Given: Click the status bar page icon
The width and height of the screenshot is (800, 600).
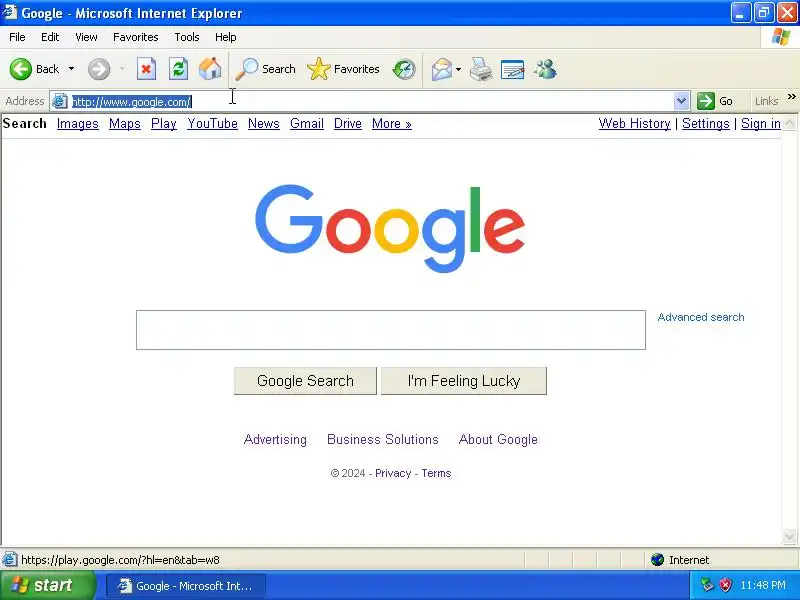Looking at the screenshot, I should [x=9, y=560].
